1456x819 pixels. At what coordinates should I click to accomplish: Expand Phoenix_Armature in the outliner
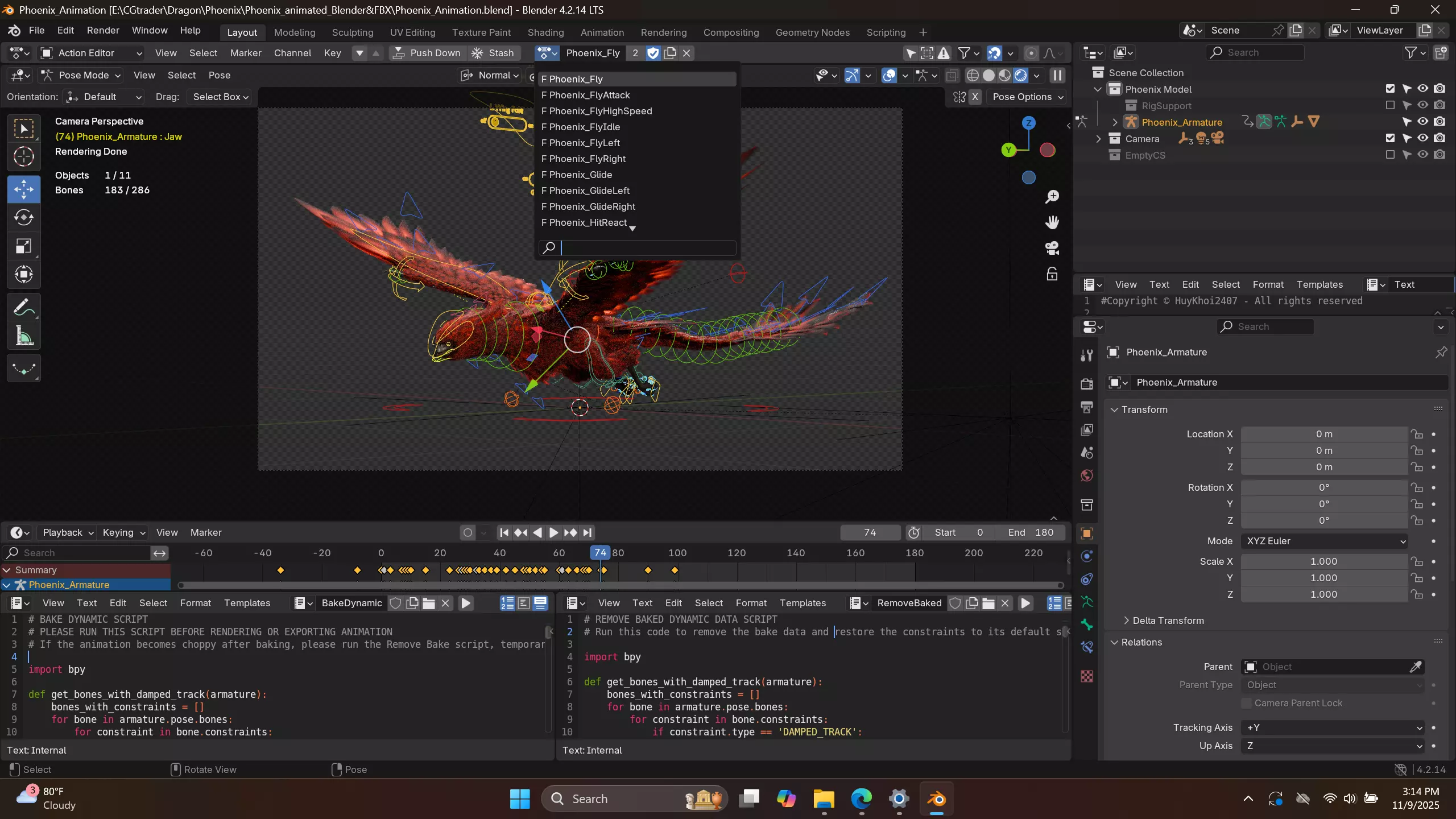(1115, 122)
